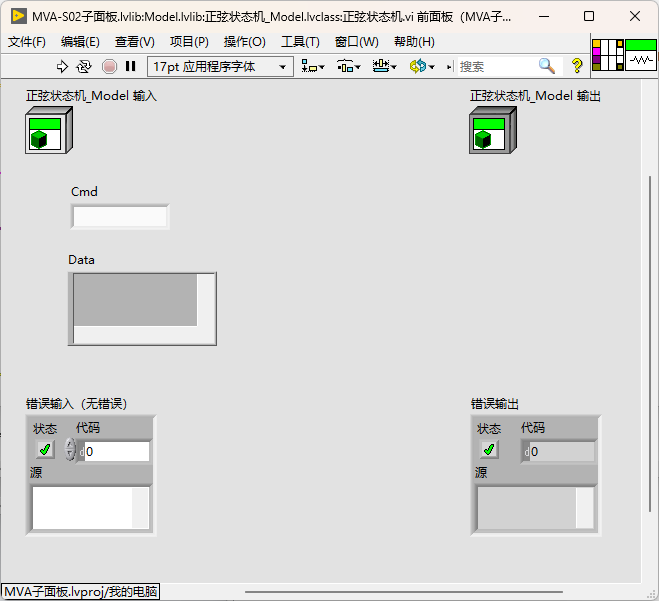Click the search magnifier icon
Screen dimensions: 659x601
click(546, 66)
